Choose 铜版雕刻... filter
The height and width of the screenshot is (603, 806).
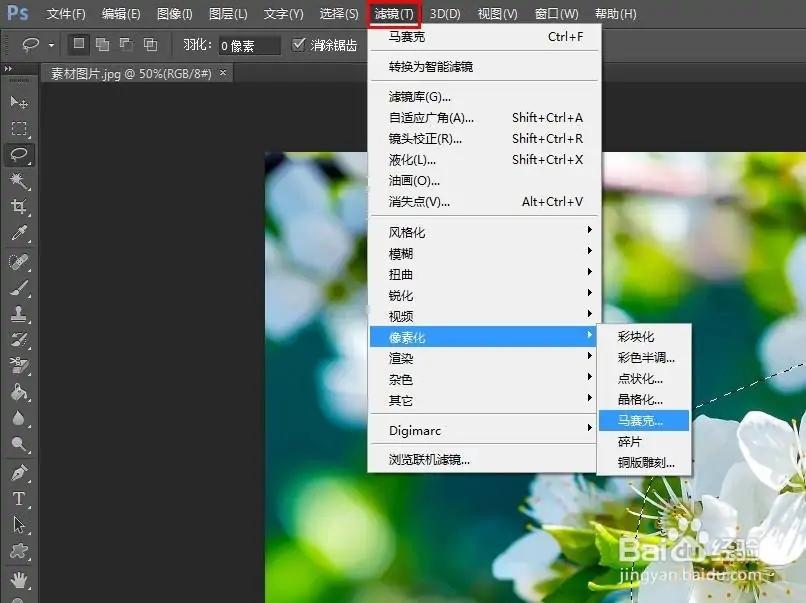(644, 462)
